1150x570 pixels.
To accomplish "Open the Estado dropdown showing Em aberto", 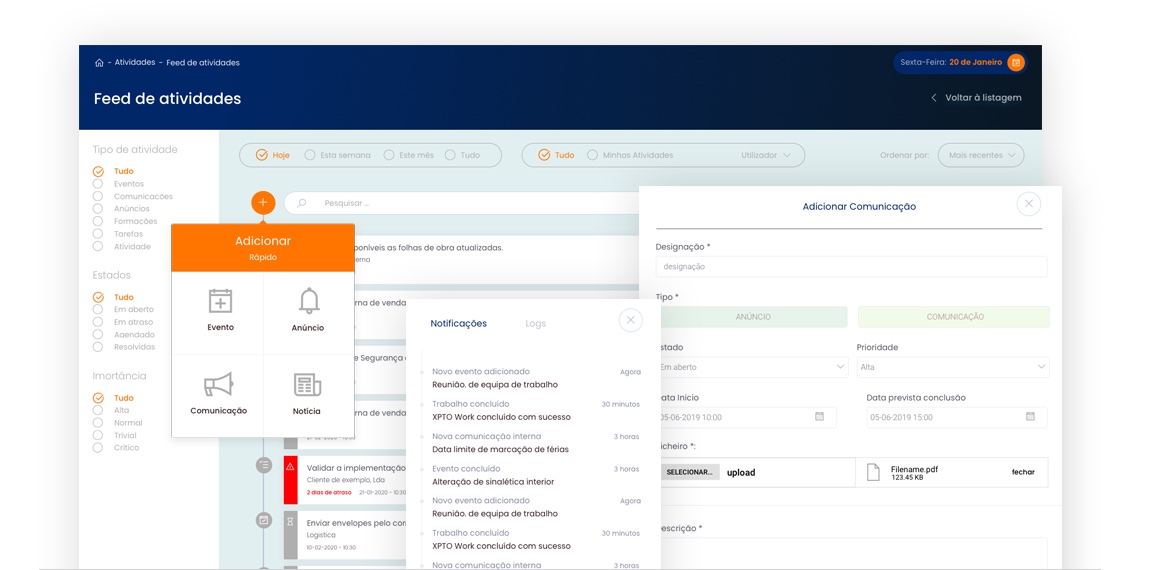I will coord(752,367).
